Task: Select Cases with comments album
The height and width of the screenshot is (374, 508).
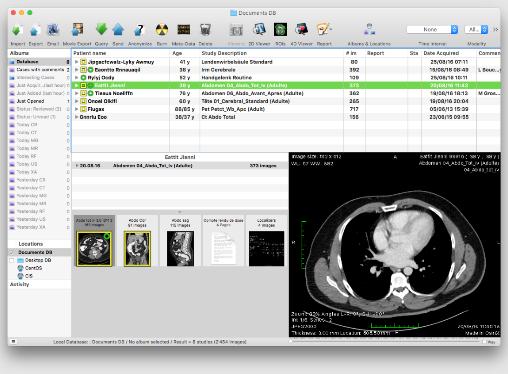Action: [39, 70]
